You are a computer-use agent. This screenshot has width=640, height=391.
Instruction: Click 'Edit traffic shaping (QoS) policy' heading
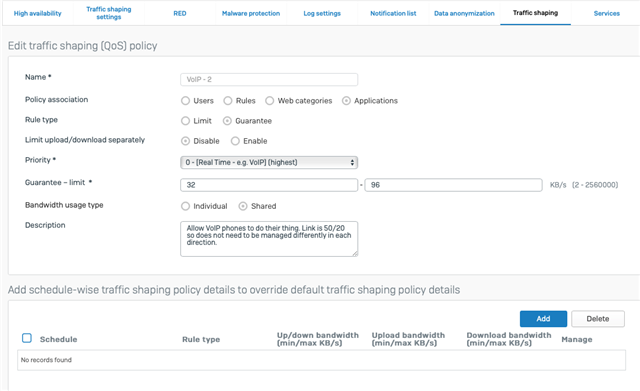coord(82,46)
